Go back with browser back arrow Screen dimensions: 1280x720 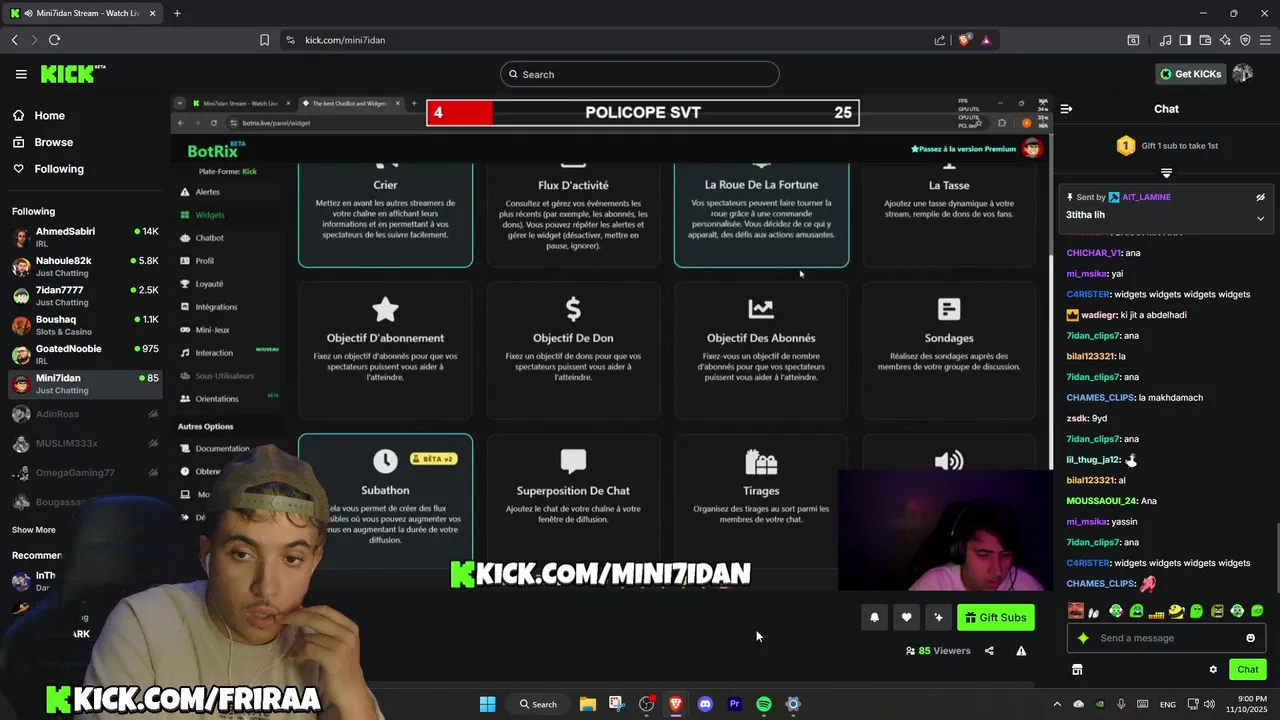point(14,40)
